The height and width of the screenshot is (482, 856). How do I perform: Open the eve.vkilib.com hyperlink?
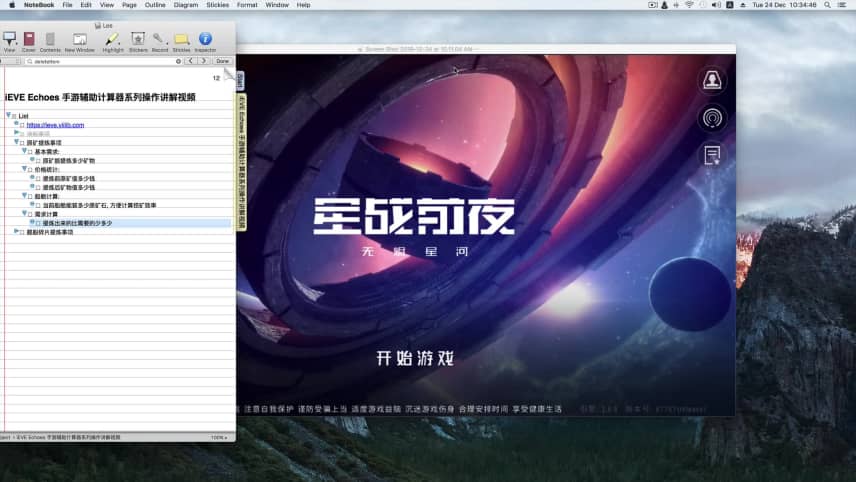click(x=55, y=125)
